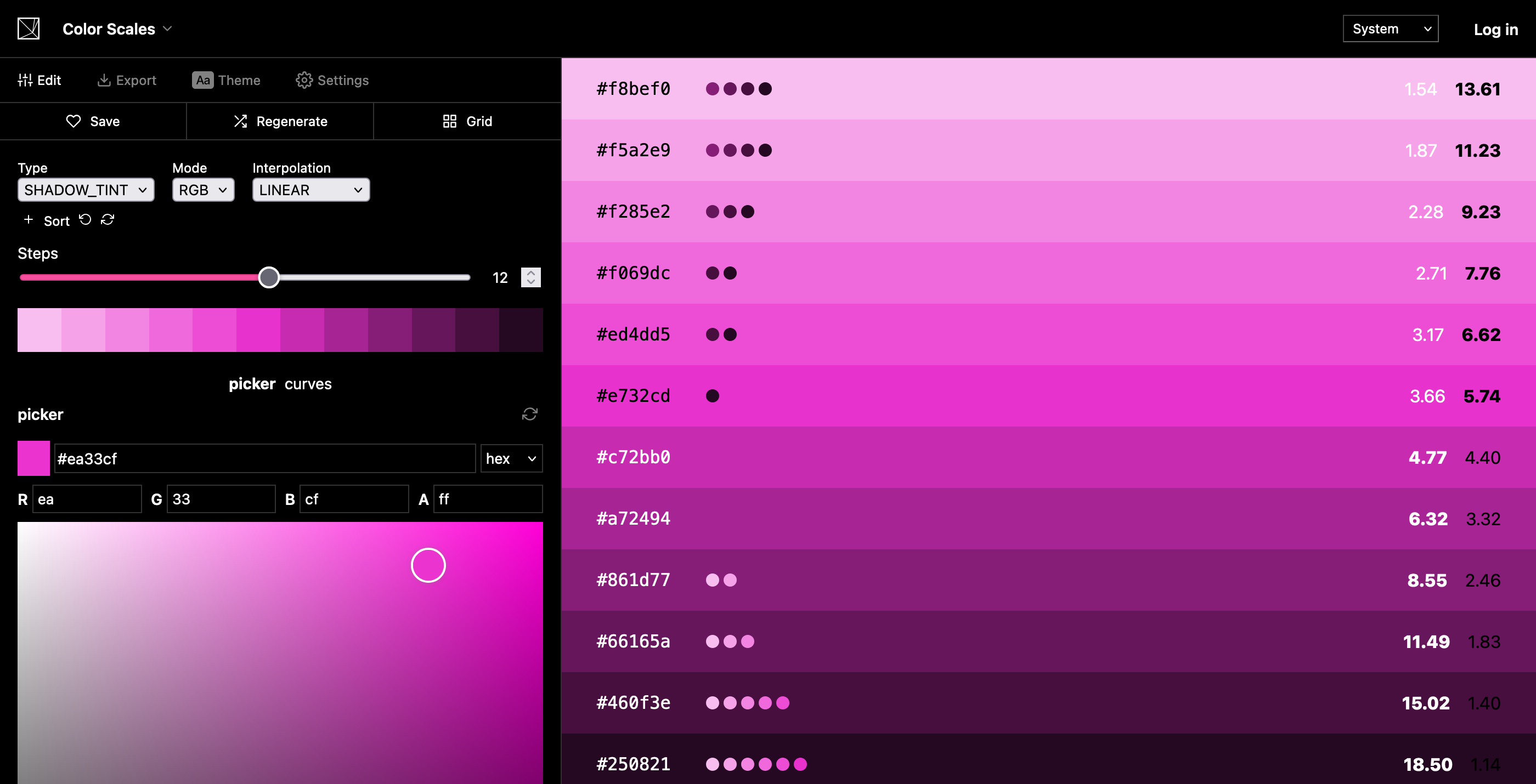Click the #66165a color row label
Image resolution: width=1536 pixels, height=784 pixels.
click(633, 641)
